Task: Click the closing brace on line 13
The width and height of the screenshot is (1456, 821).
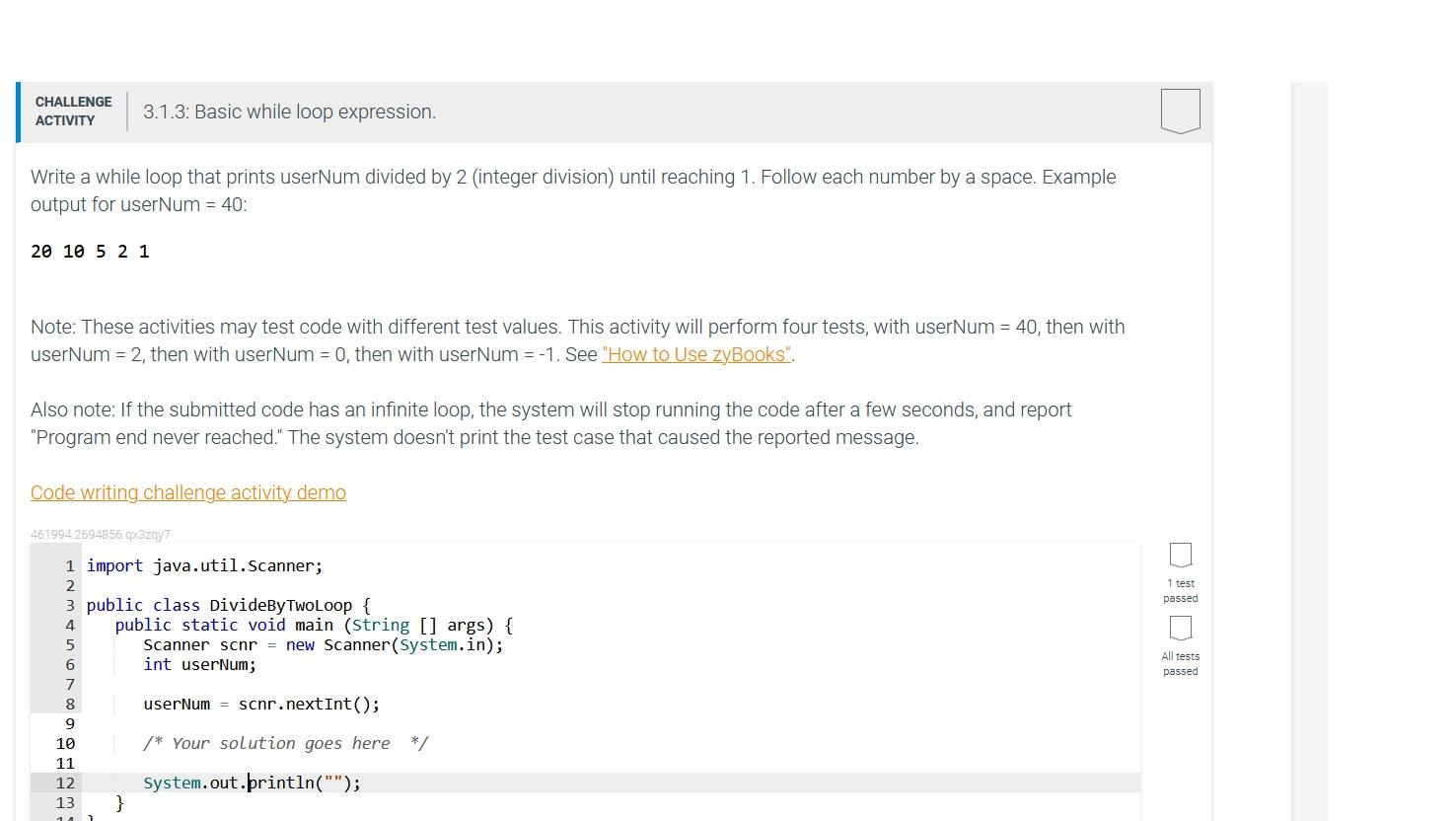Action: tap(118, 802)
